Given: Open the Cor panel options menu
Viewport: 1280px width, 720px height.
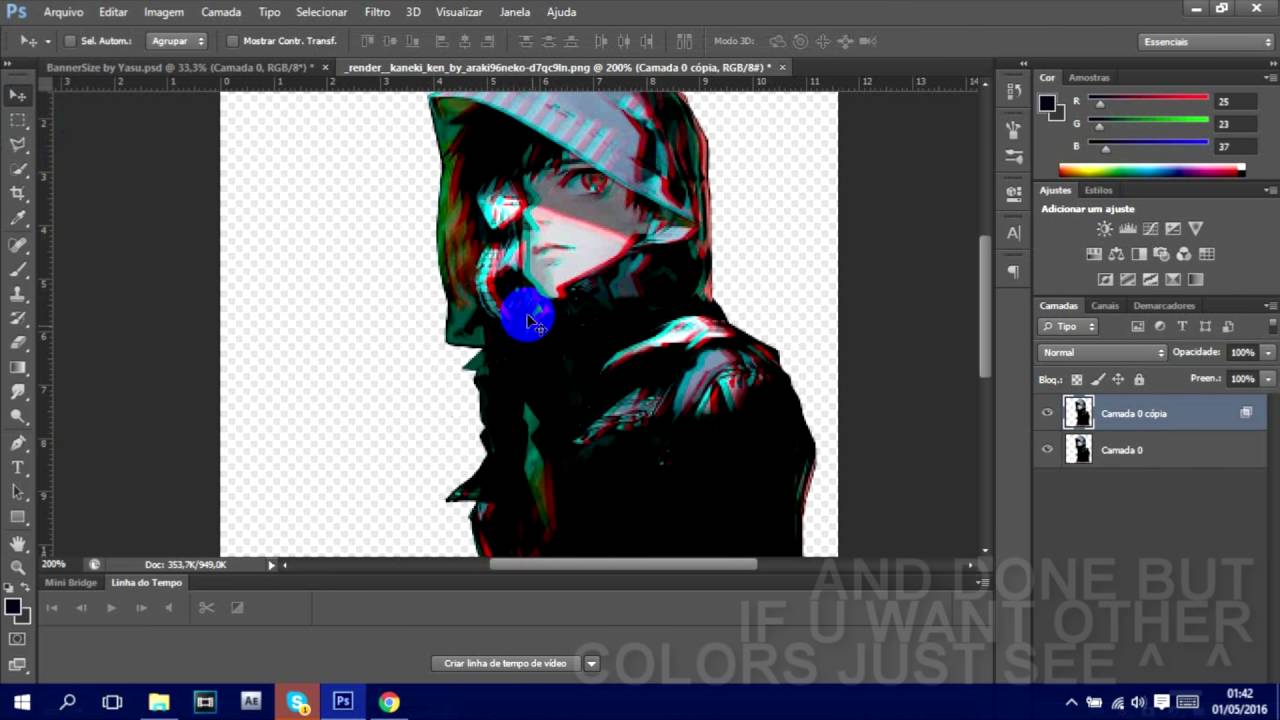Looking at the screenshot, I should coord(1270,77).
